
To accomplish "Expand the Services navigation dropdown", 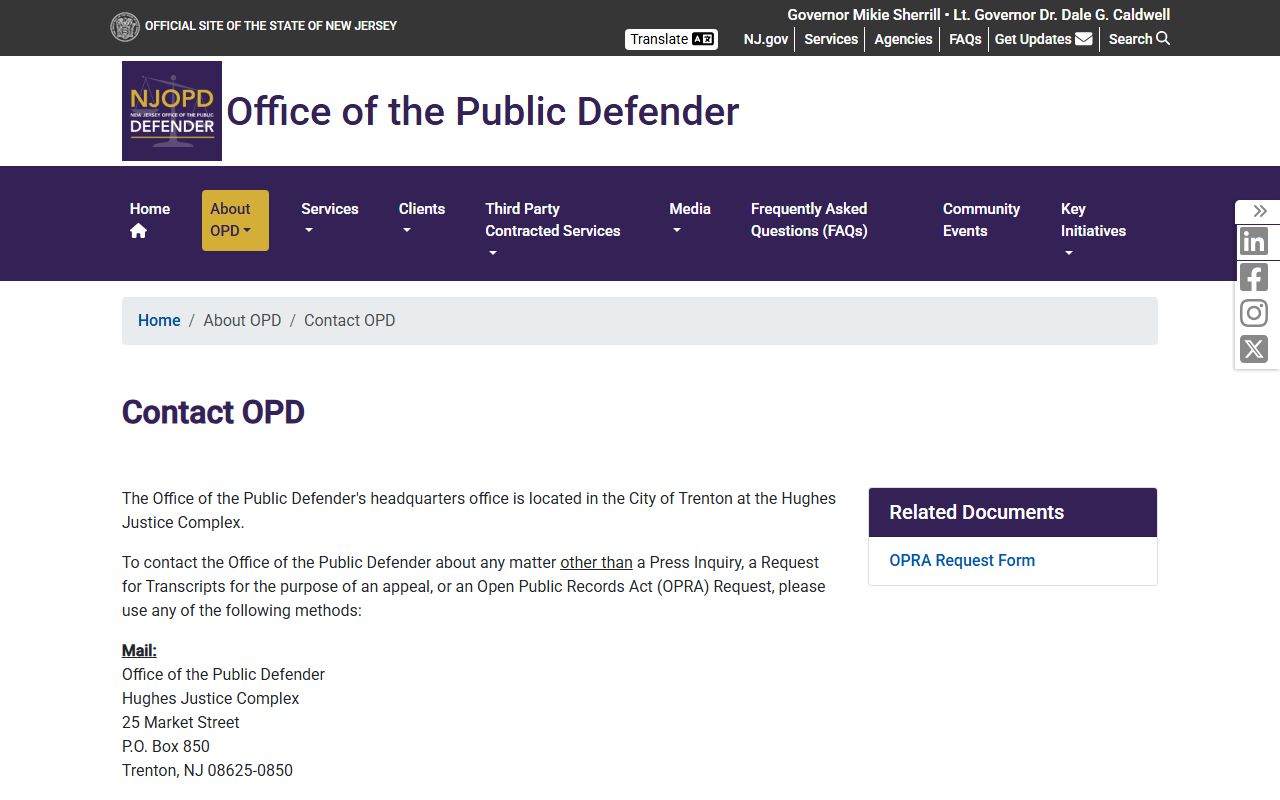I will click(330, 220).
